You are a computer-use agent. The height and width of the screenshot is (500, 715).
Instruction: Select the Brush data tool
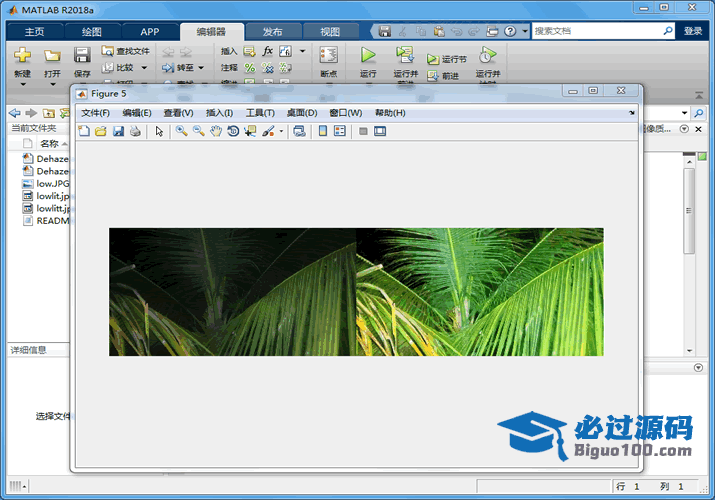(x=269, y=131)
